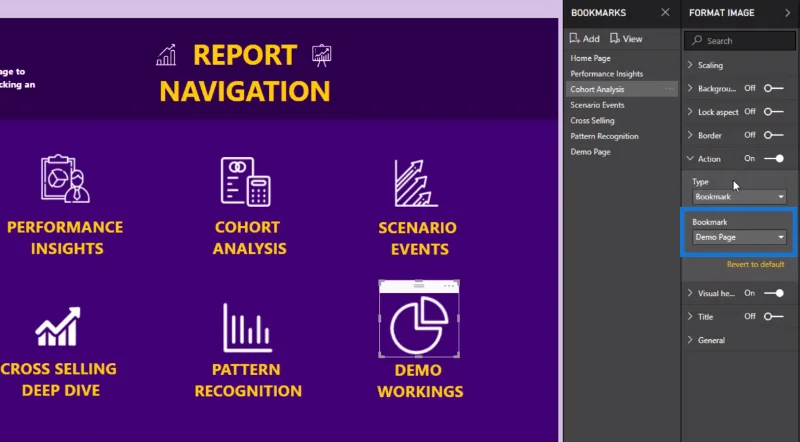Select the Cross Selling growth chart icon
The width and height of the screenshot is (800, 442).
[58, 326]
